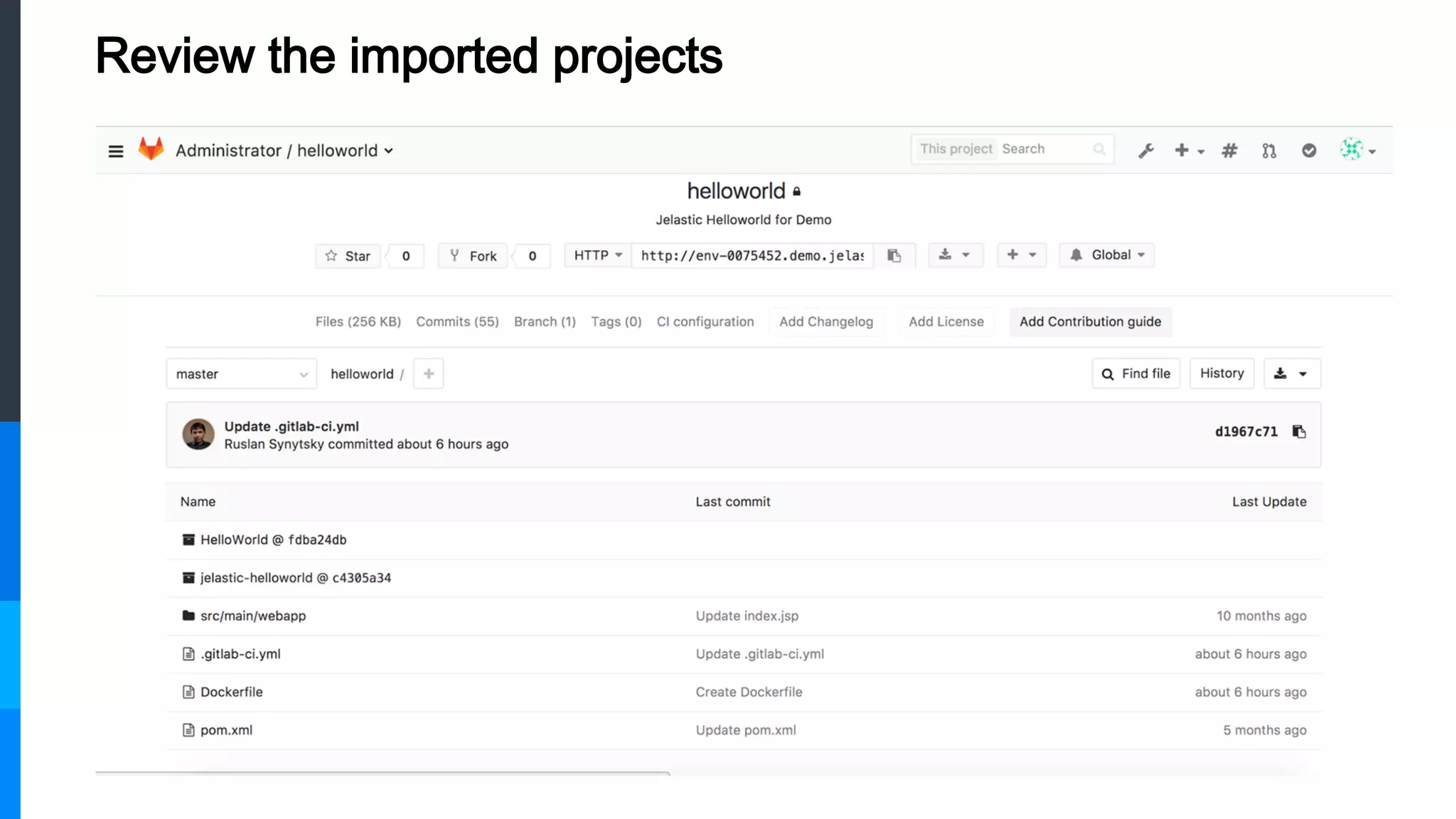Screen dimensions: 1456x819
Task: Copy the clone URL to clipboard
Action: tap(894, 255)
